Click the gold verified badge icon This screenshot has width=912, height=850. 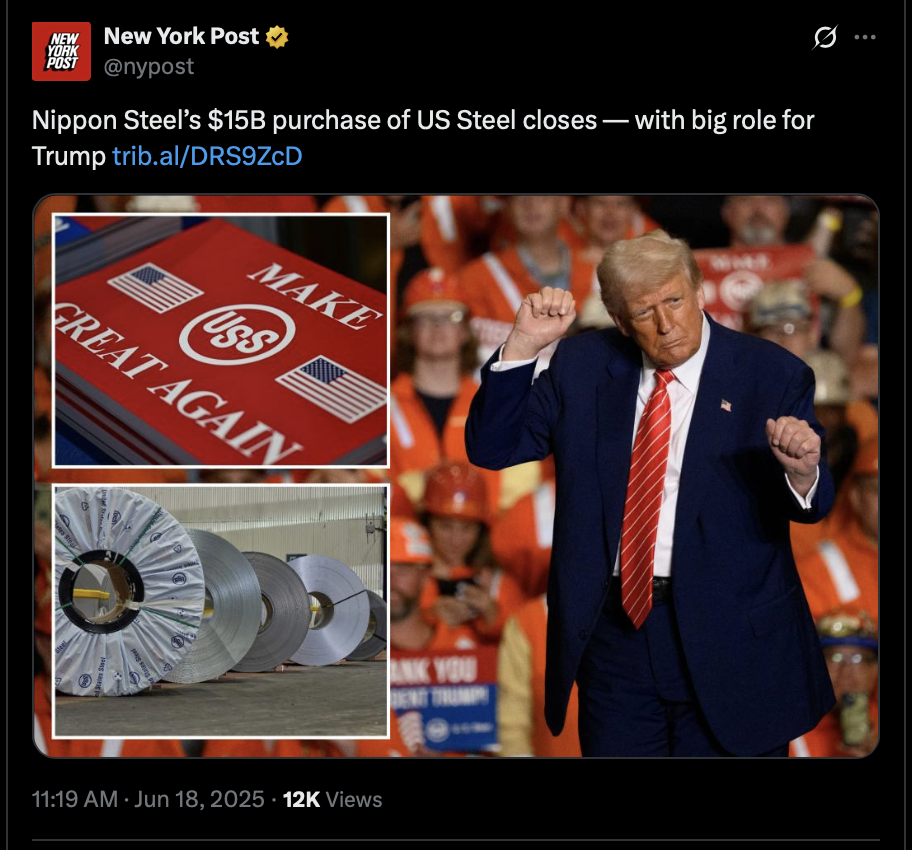coord(277,37)
